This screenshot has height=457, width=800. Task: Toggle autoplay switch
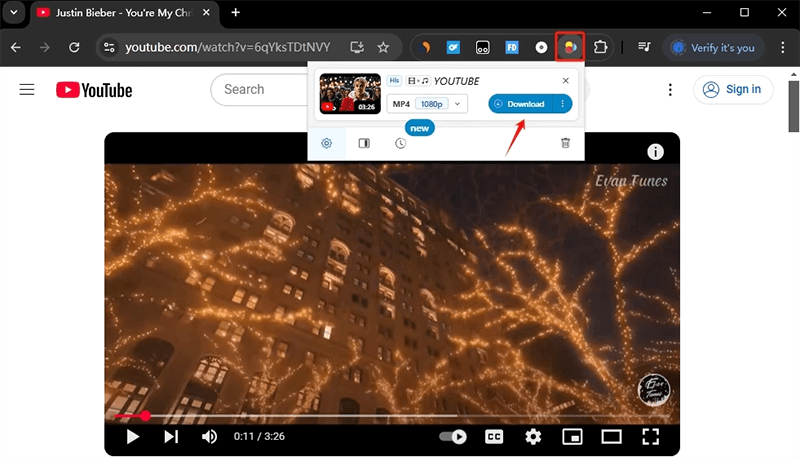click(453, 437)
